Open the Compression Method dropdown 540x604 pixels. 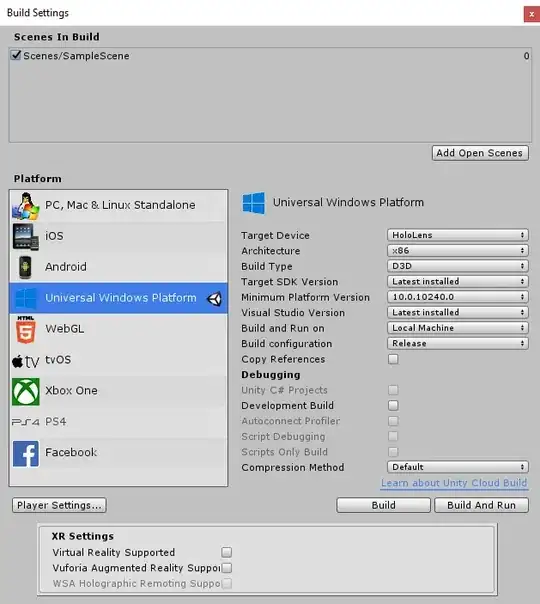[x=458, y=467]
